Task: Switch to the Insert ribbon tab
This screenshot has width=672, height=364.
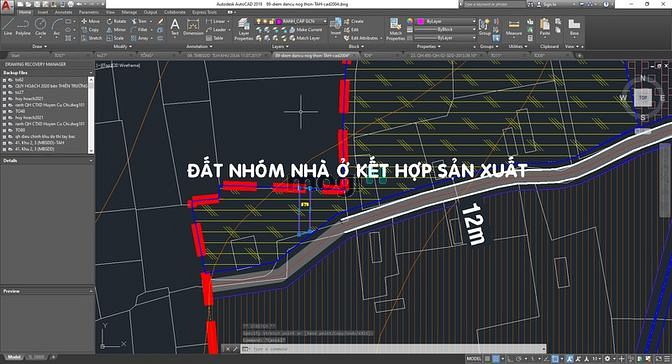Action: pyautogui.click(x=43, y=12)
